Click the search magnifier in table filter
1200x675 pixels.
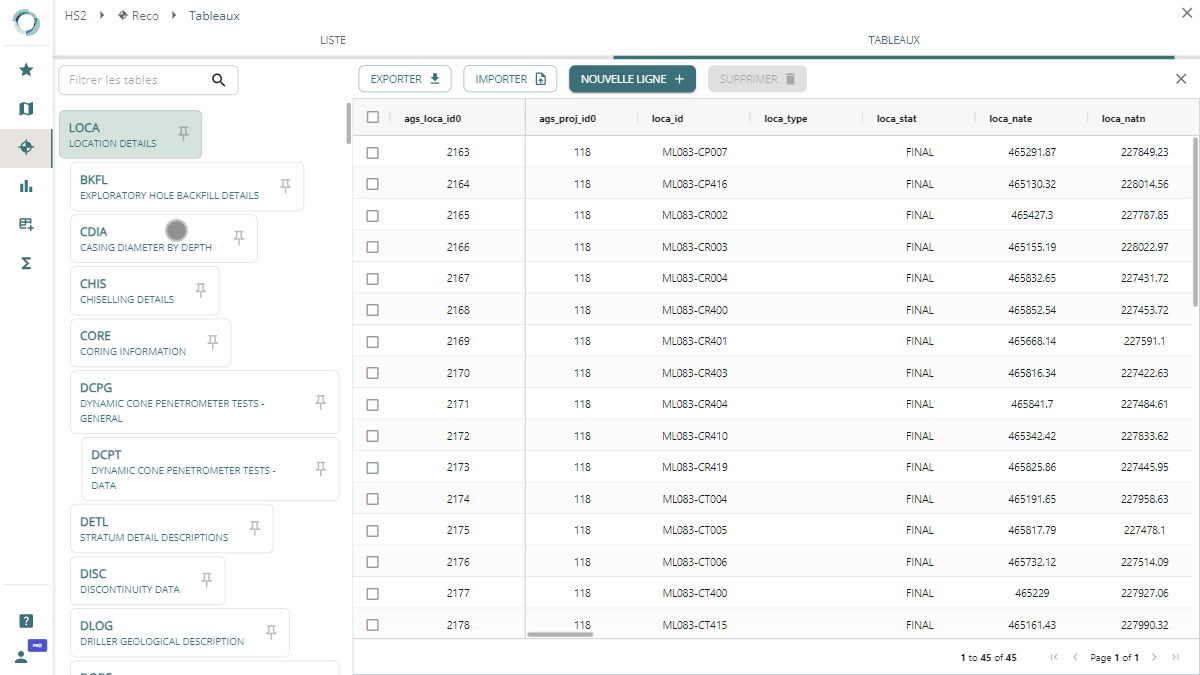[x=219, y=80]
